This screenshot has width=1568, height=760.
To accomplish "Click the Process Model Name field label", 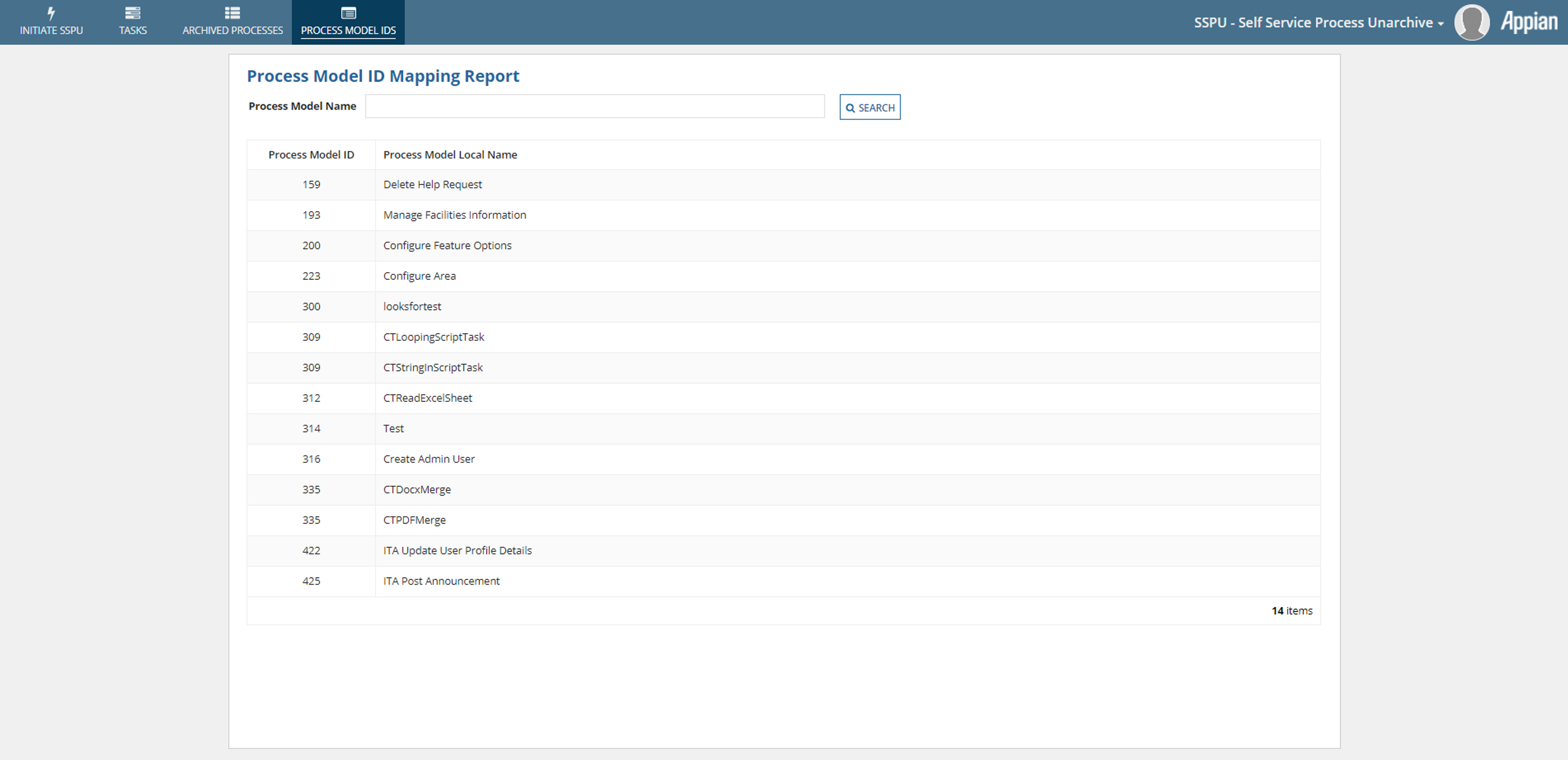I will point(302,106).
